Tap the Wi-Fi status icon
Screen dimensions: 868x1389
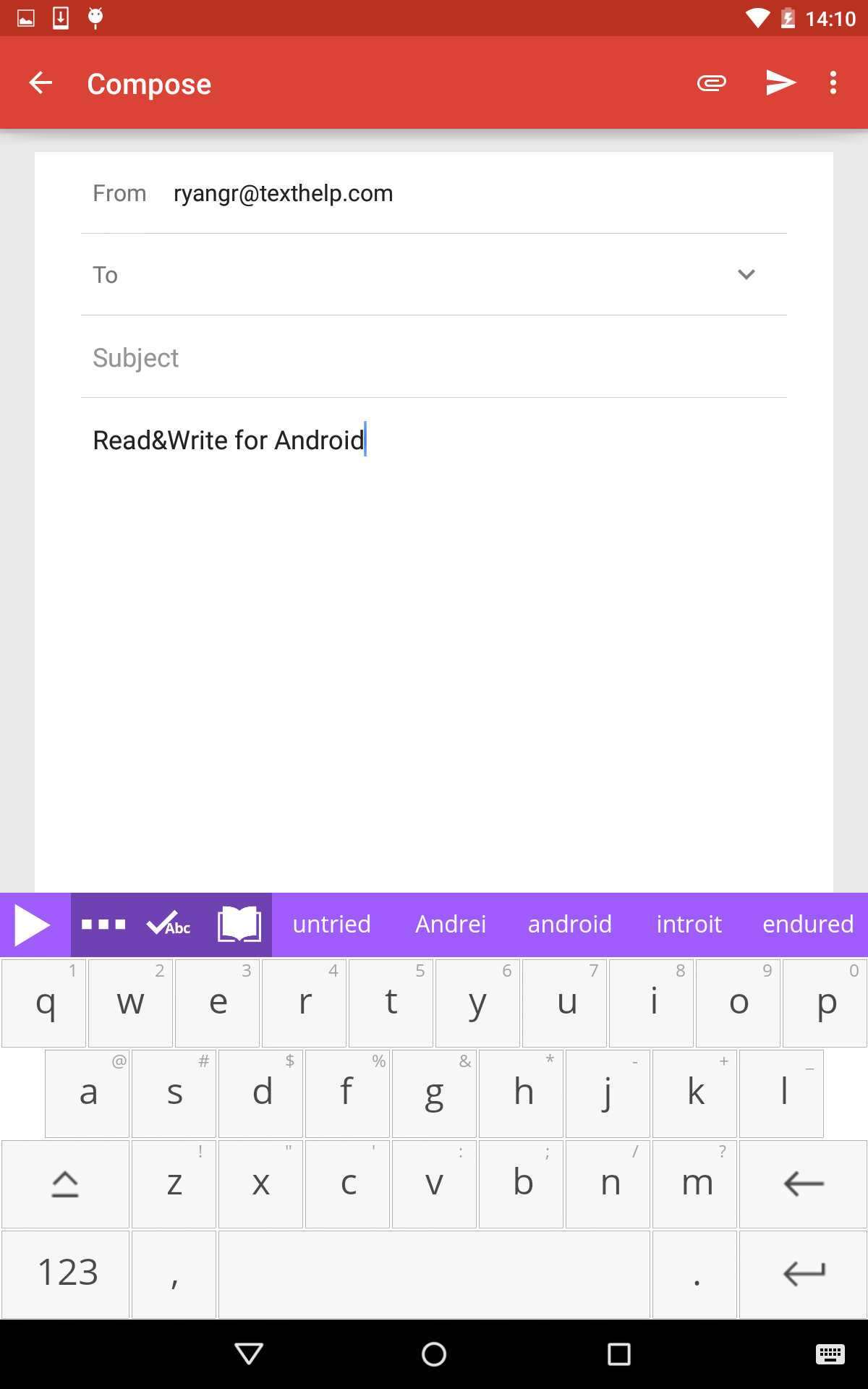tap(757, 18)
